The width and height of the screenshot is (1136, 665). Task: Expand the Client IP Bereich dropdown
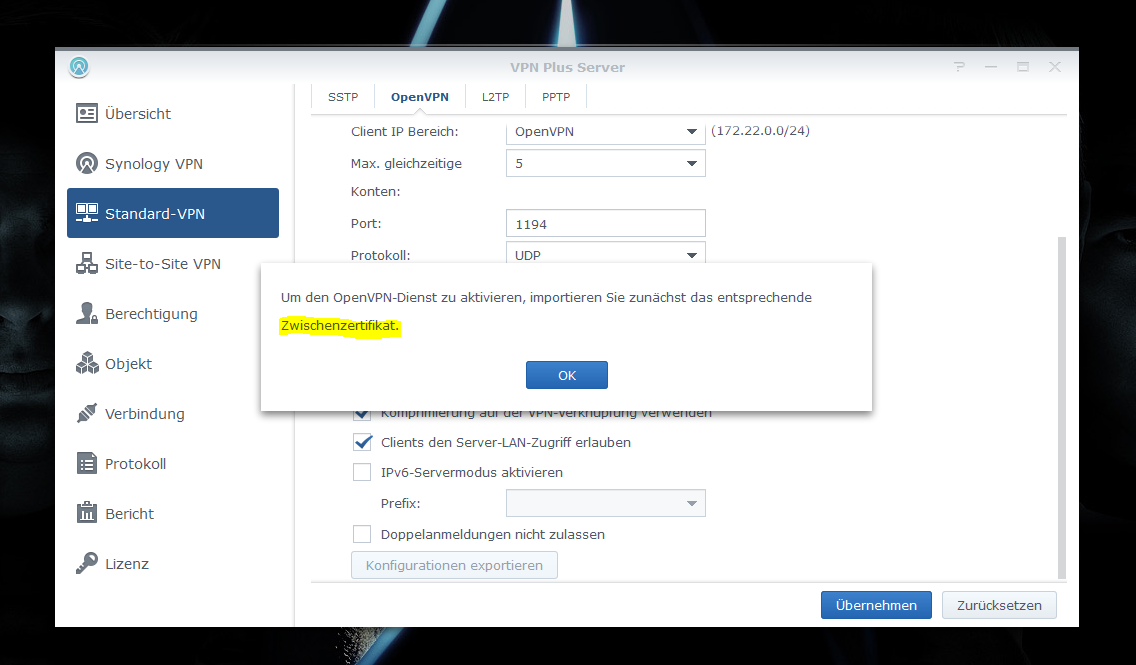(606, 132)
